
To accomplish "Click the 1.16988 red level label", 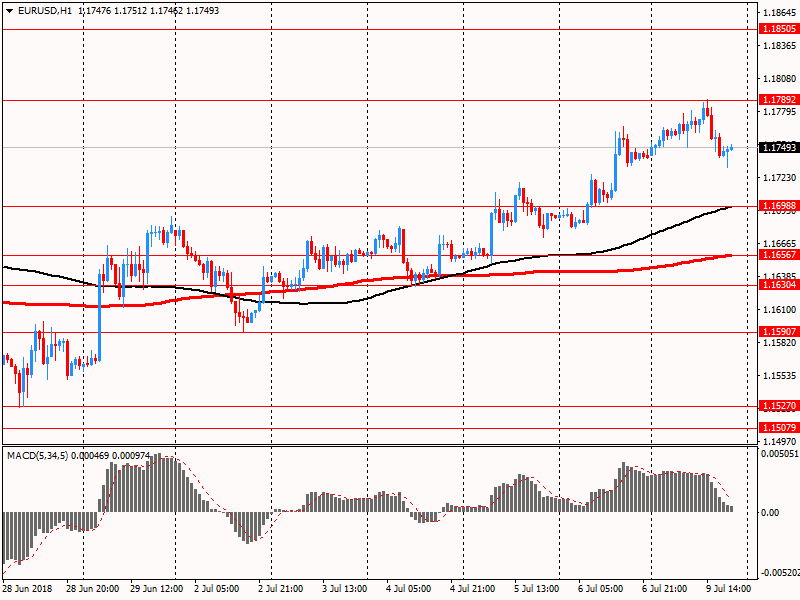I will (779, 206).
